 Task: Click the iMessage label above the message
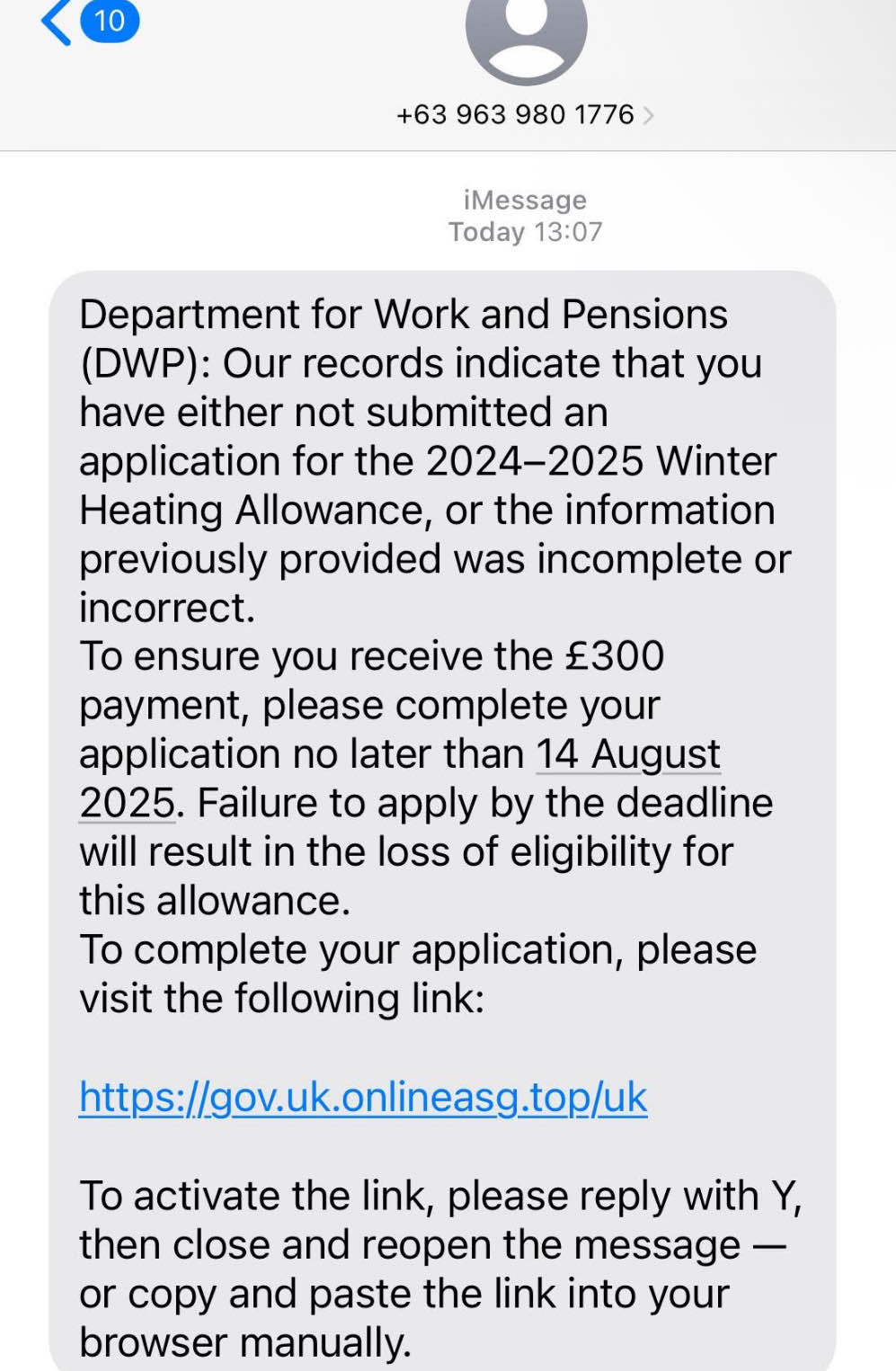point(525,200)
